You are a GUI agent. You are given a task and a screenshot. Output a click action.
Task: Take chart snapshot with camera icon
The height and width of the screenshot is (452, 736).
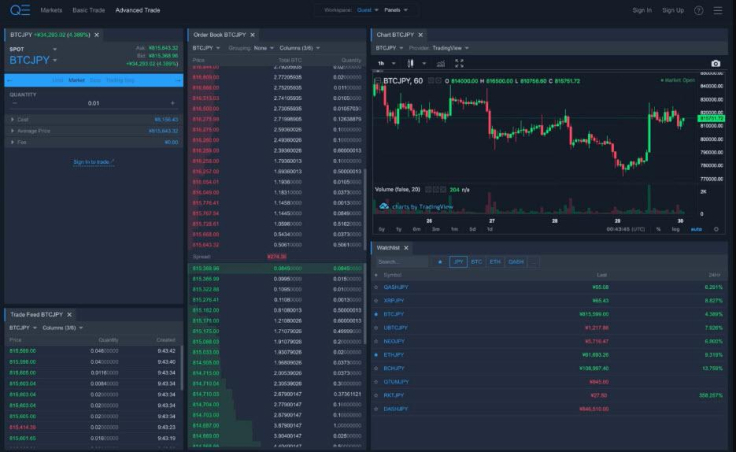(715, 63)
